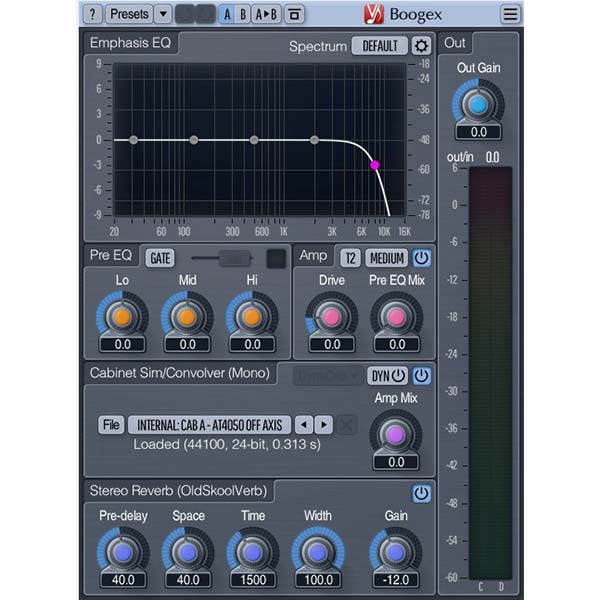Viewport: 600px width, 600px height.
Task: Toggle the GATE button
Action: tap(160, 258)
